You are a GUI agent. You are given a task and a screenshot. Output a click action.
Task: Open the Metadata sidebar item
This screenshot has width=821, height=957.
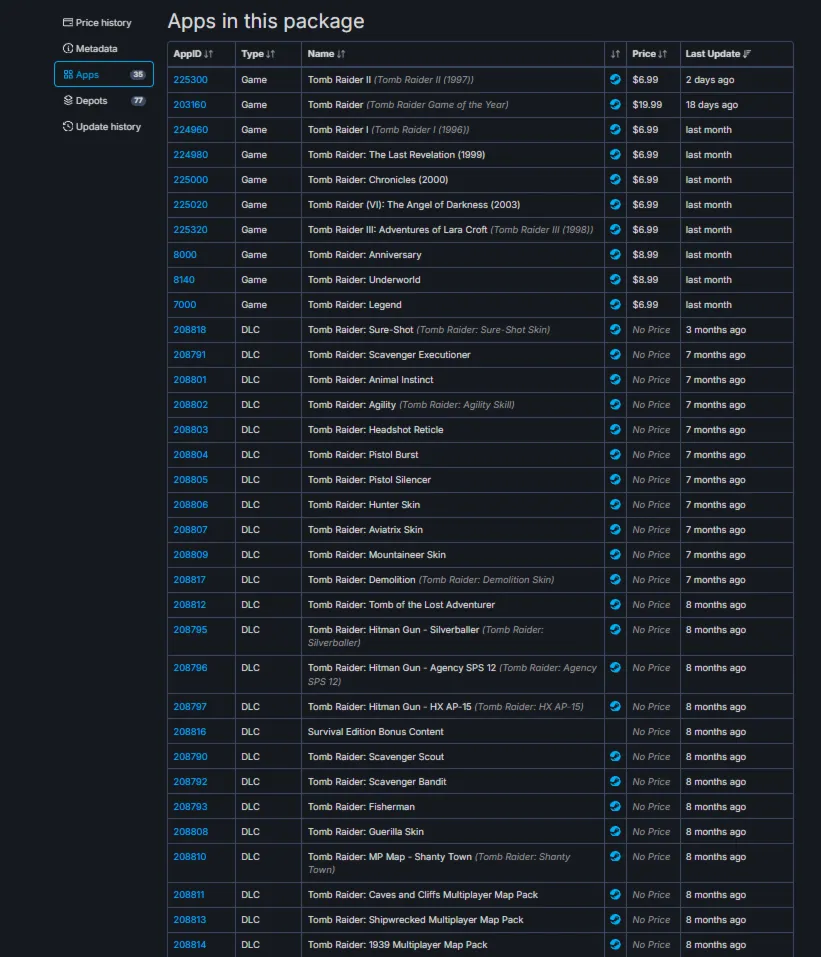90,49
